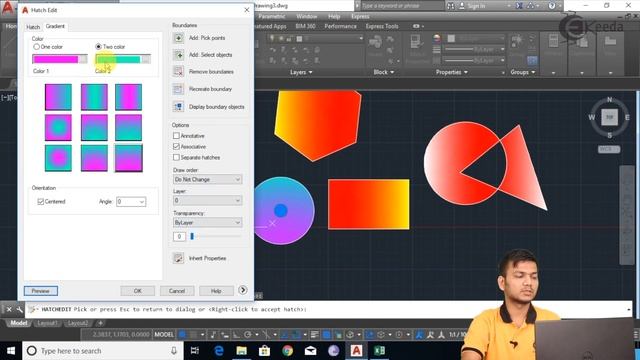
Task: Toggle the grid display status icon
Action: coord(182,335)
